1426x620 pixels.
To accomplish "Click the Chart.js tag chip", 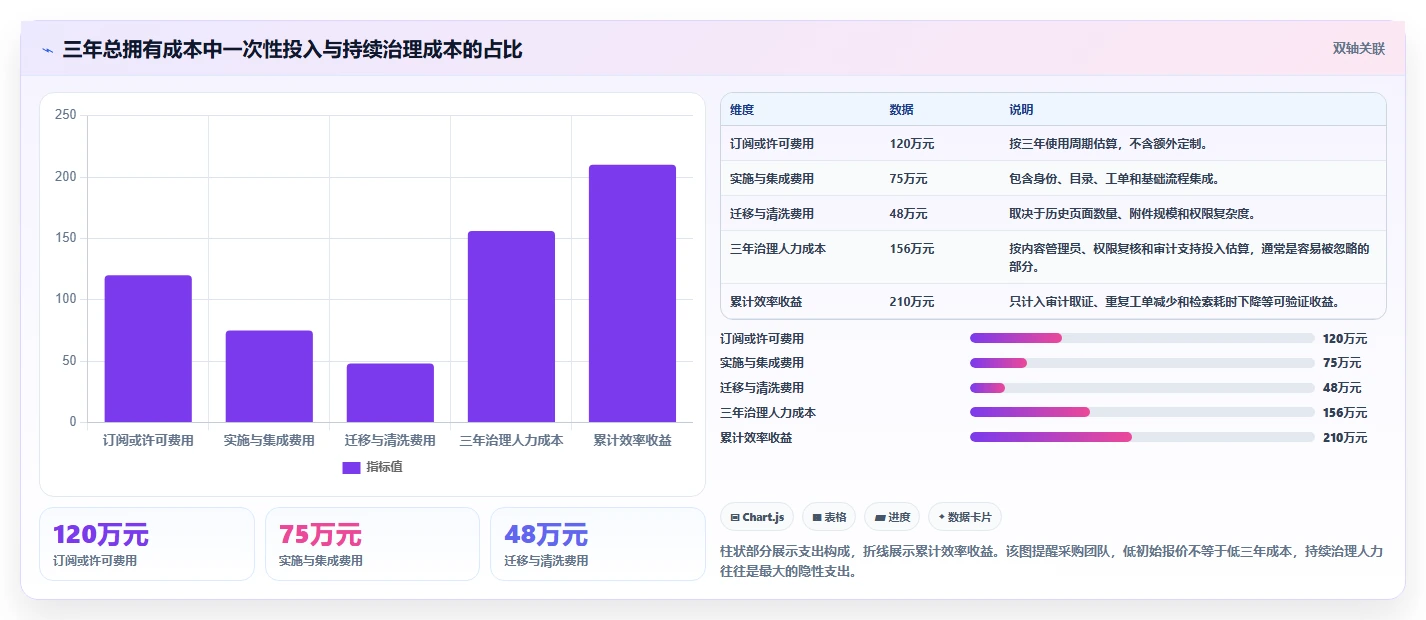I will [x=759, y=517].
